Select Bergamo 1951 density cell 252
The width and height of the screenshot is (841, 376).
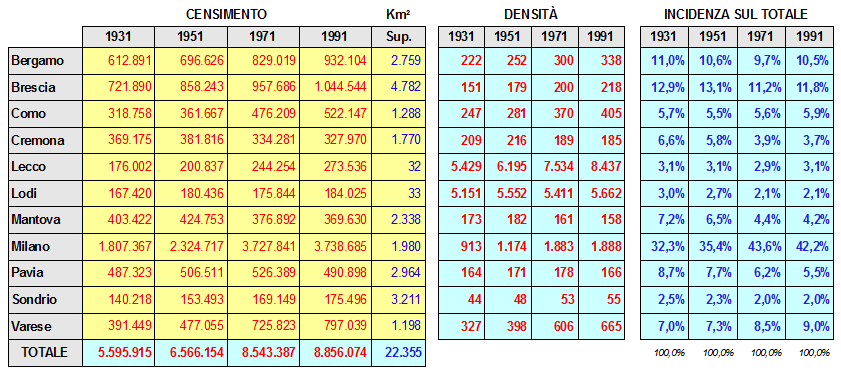(x=508, y=61)
